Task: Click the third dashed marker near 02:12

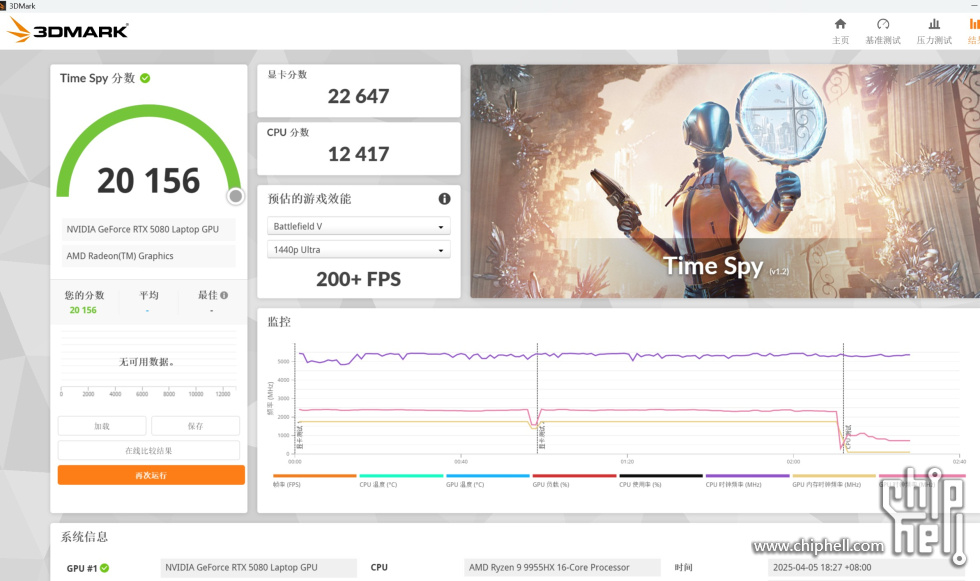Action: tap(843, 399)
